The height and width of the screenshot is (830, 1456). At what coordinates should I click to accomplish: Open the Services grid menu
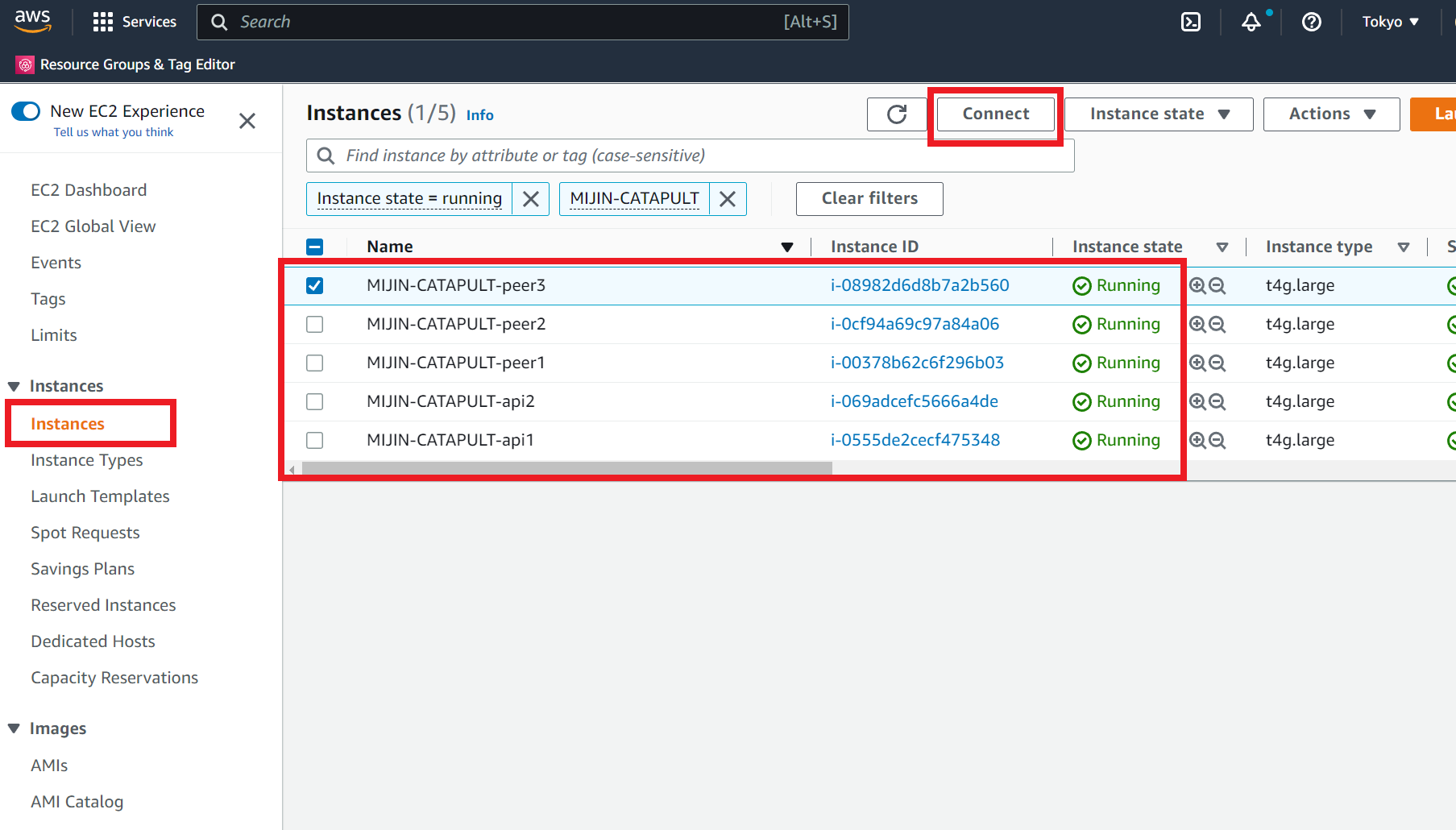point(134,22)
